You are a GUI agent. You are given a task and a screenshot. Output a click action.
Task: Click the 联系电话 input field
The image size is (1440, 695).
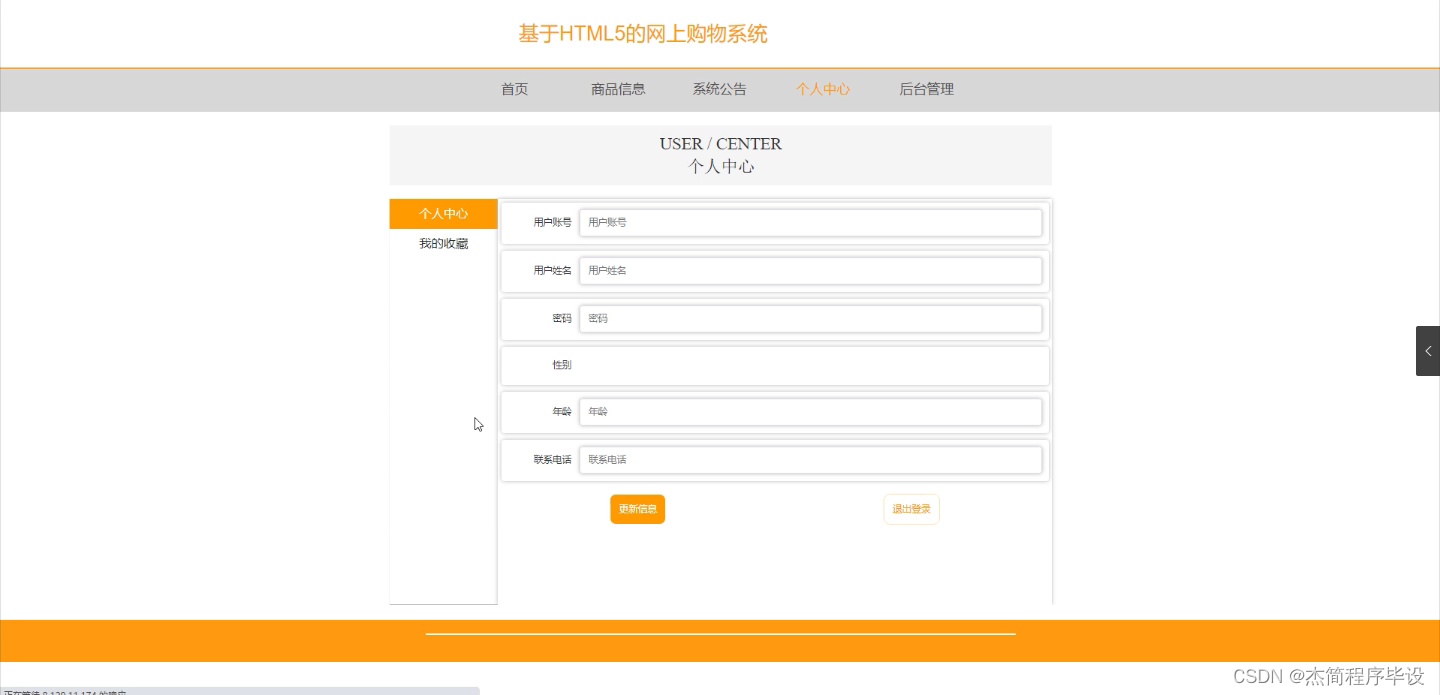point(811,459)
